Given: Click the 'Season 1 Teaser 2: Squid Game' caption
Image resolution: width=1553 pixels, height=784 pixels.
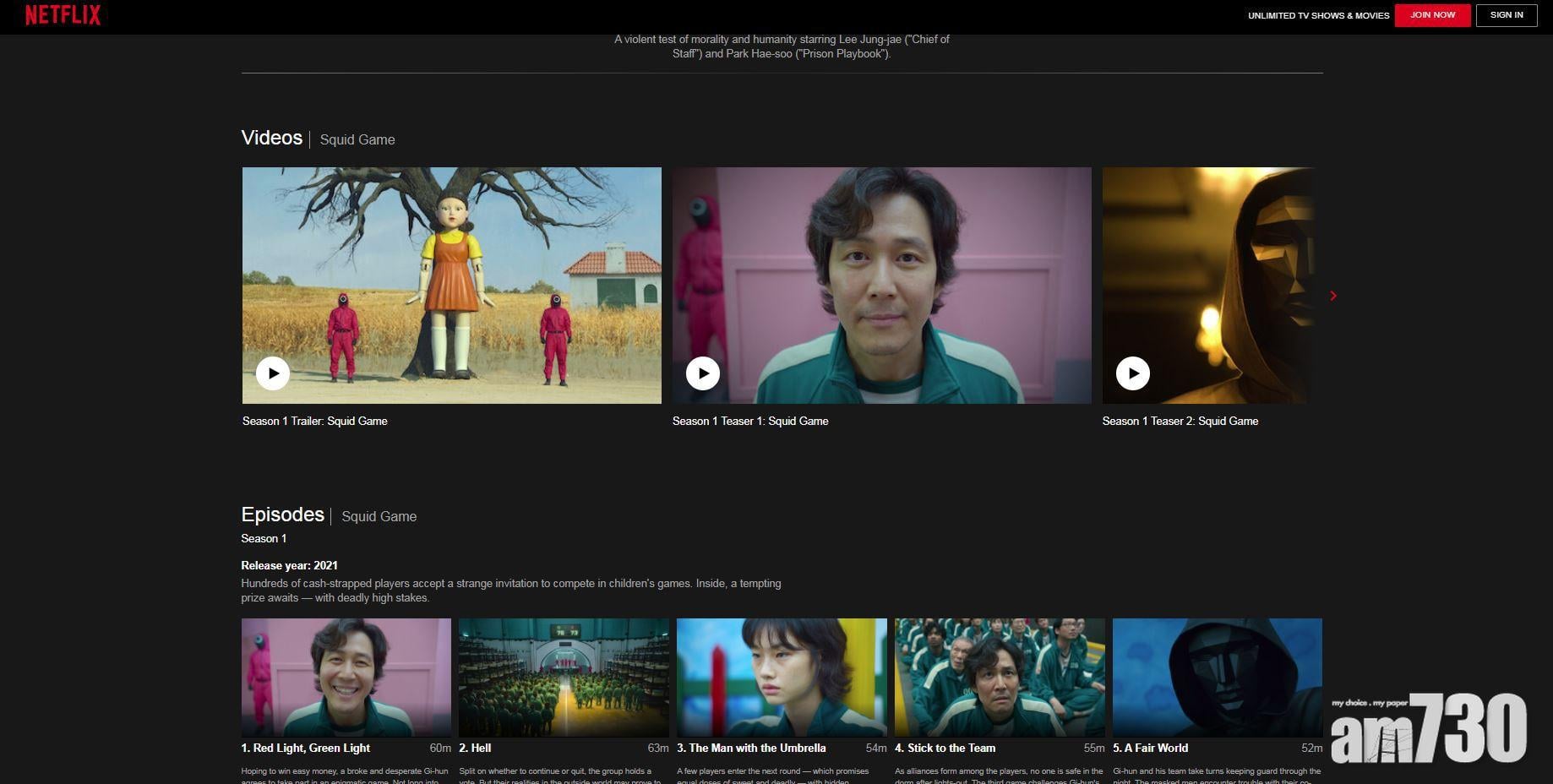Looking at the screenshot, I should 1180,421.
